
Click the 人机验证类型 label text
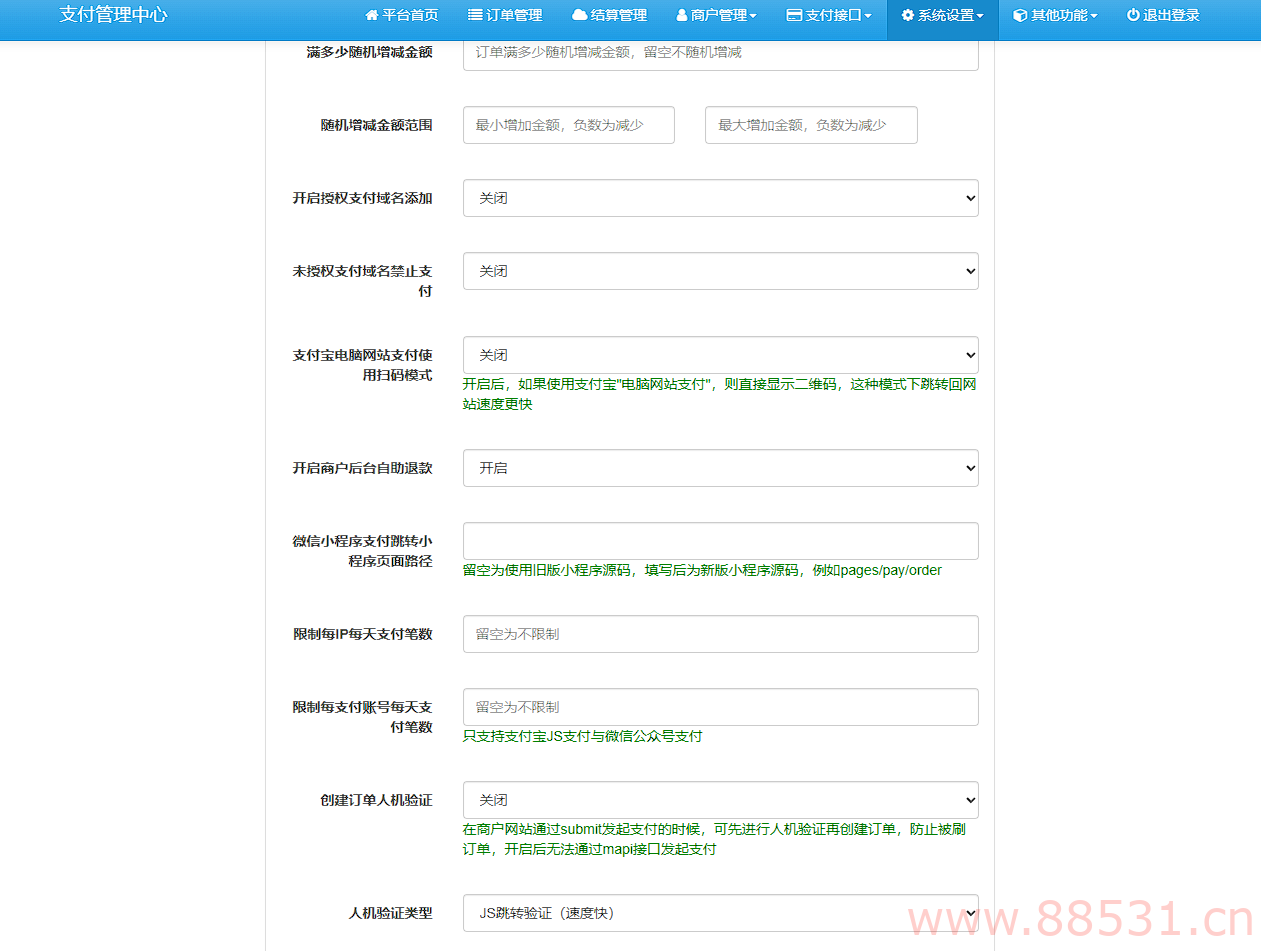click(390, 913)
